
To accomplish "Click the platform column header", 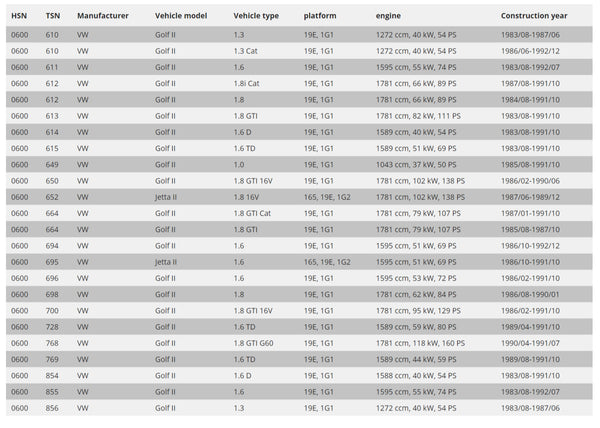I will (x=320, y=17).
